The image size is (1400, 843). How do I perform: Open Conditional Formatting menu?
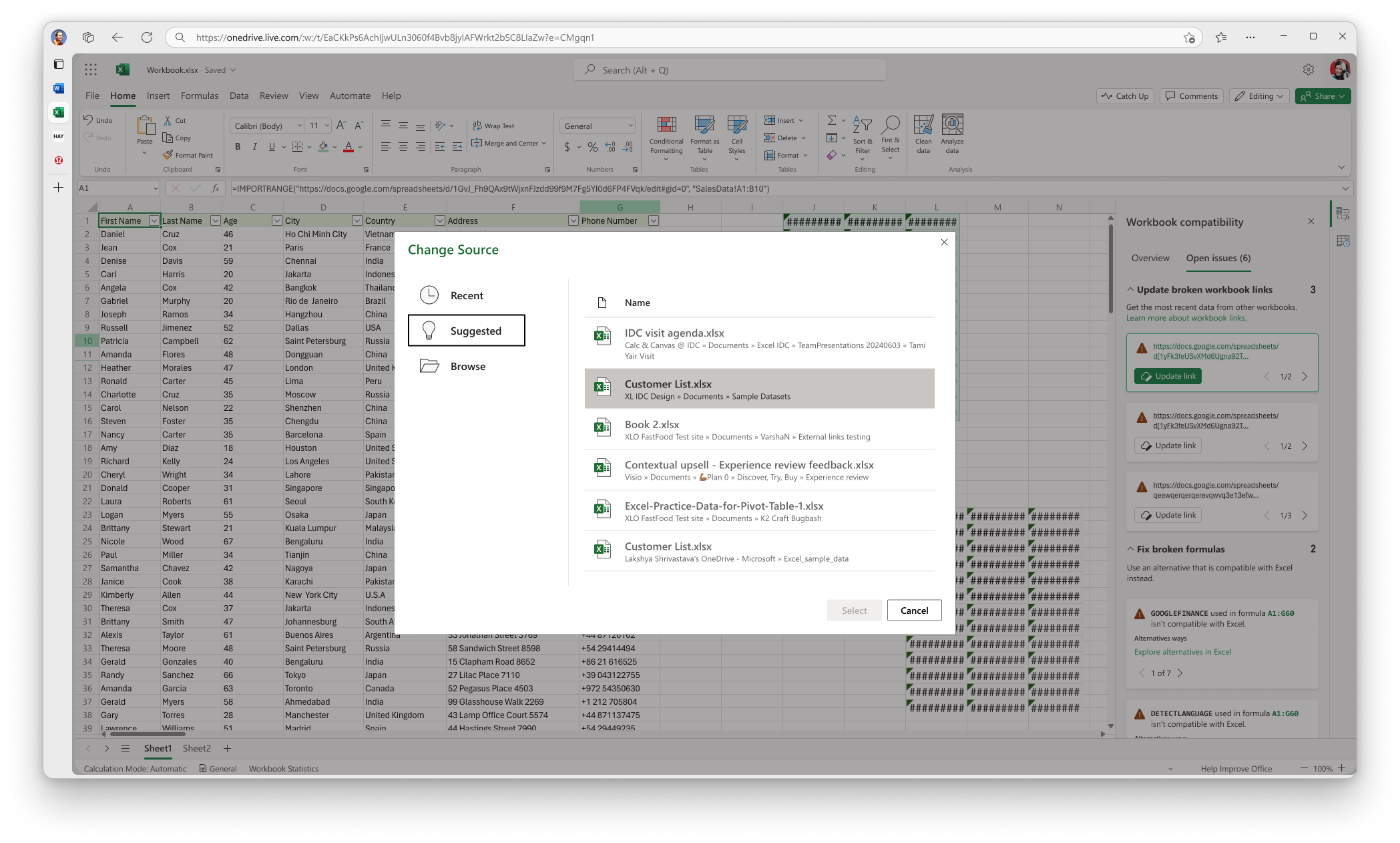666,137
